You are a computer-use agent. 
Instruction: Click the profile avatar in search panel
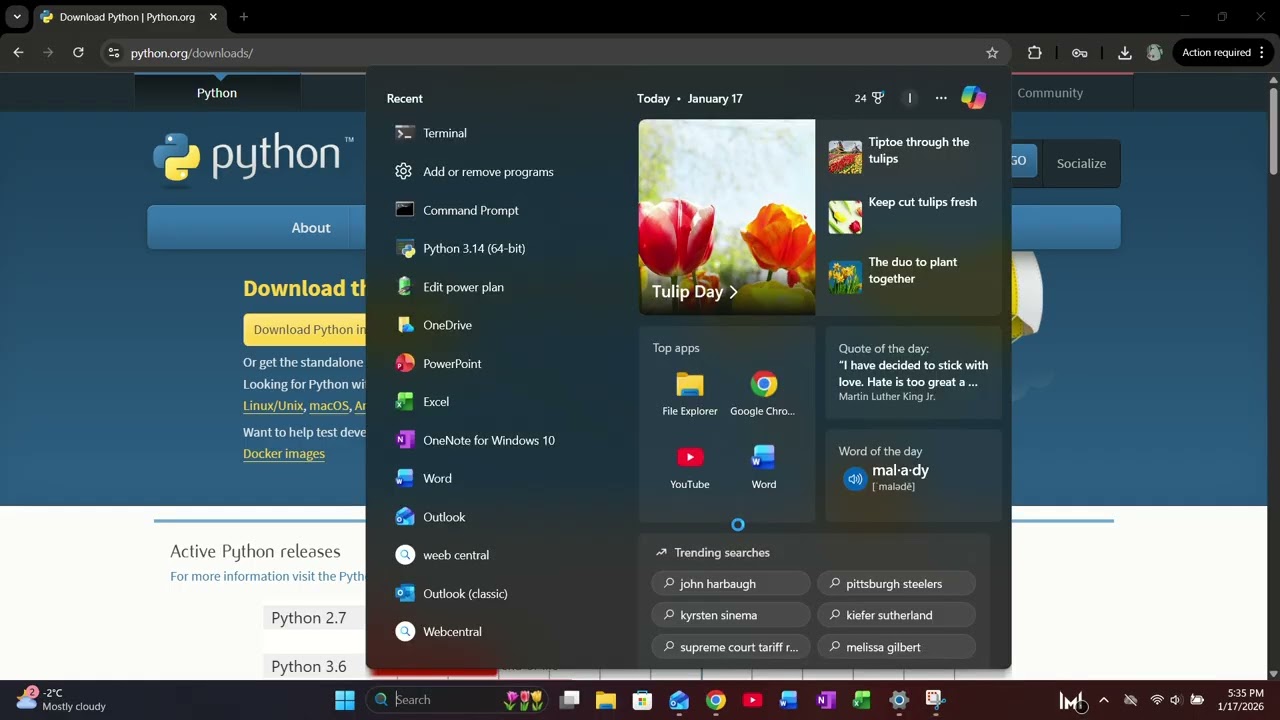tap(910, 98)
